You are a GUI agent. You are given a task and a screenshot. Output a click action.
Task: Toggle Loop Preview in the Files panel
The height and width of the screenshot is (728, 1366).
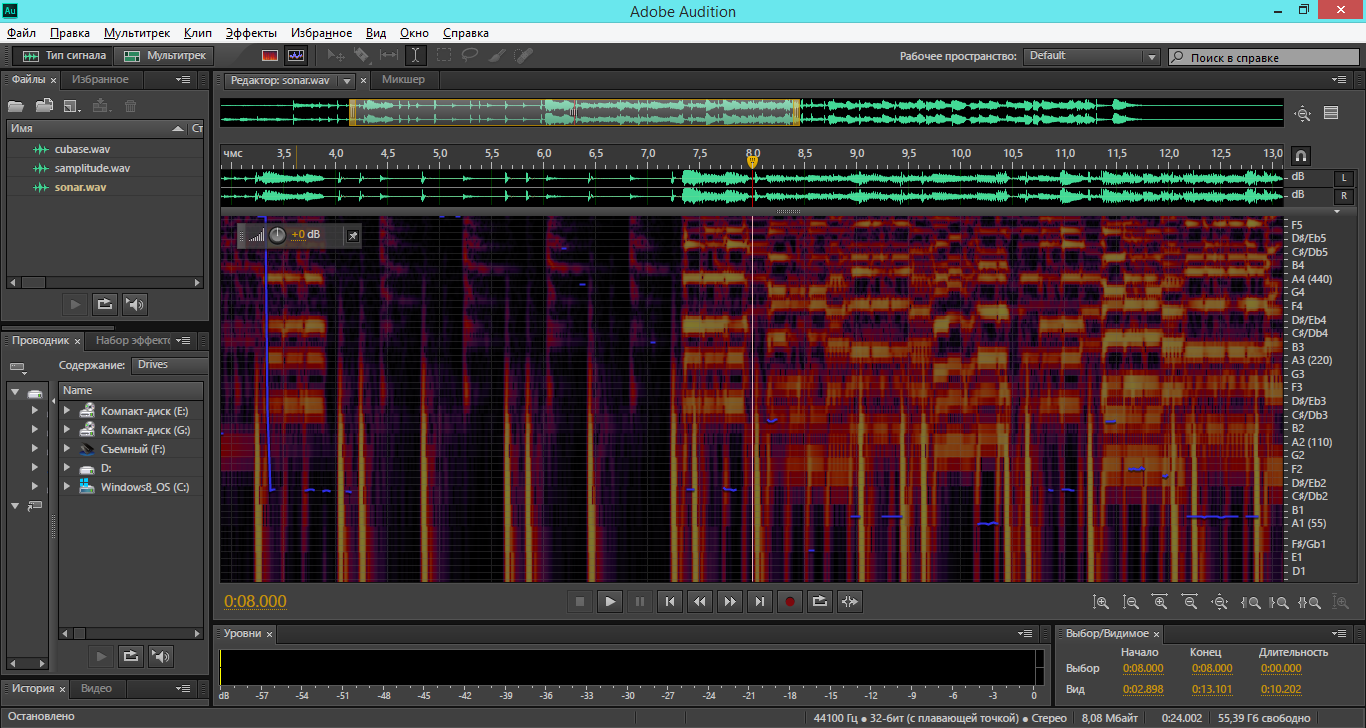(x=104, y=304)
